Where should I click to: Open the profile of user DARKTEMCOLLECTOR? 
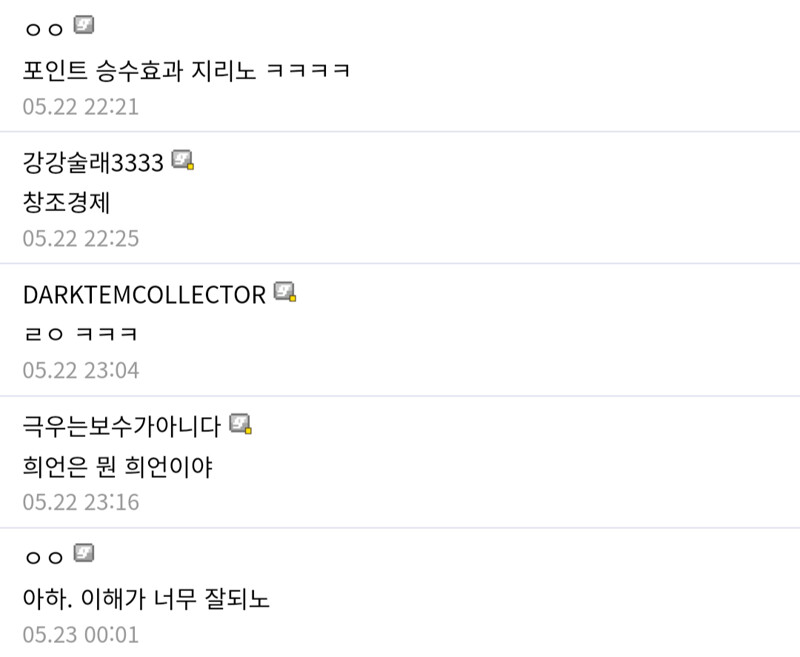click(x=144, y=294)
